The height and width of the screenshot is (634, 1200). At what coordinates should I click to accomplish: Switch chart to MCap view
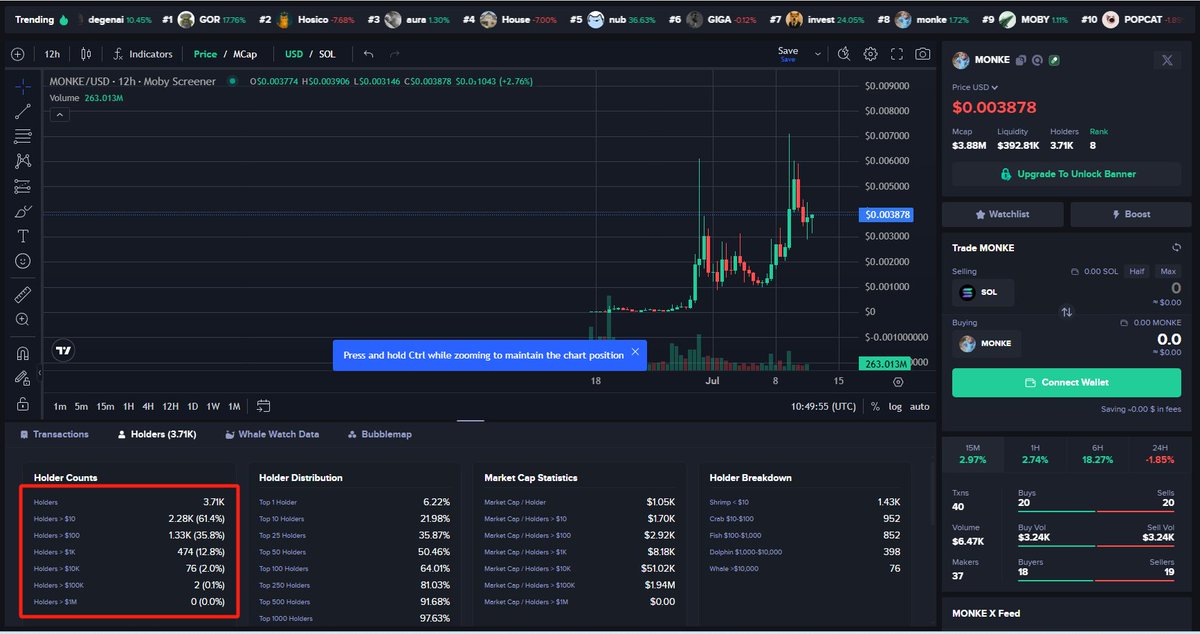pyautogui.click(x=246, y=54)
